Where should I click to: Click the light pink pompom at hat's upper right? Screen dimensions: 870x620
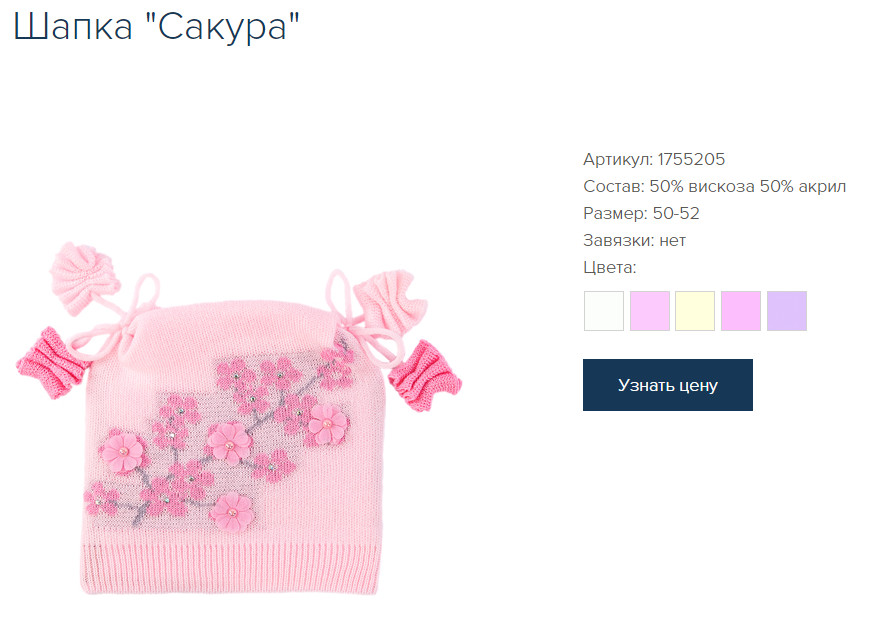click(x=390, y=301)
